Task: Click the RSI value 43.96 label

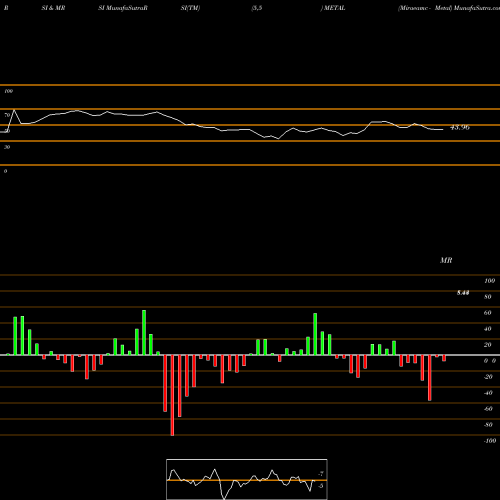Action: (x=460, y=127)
